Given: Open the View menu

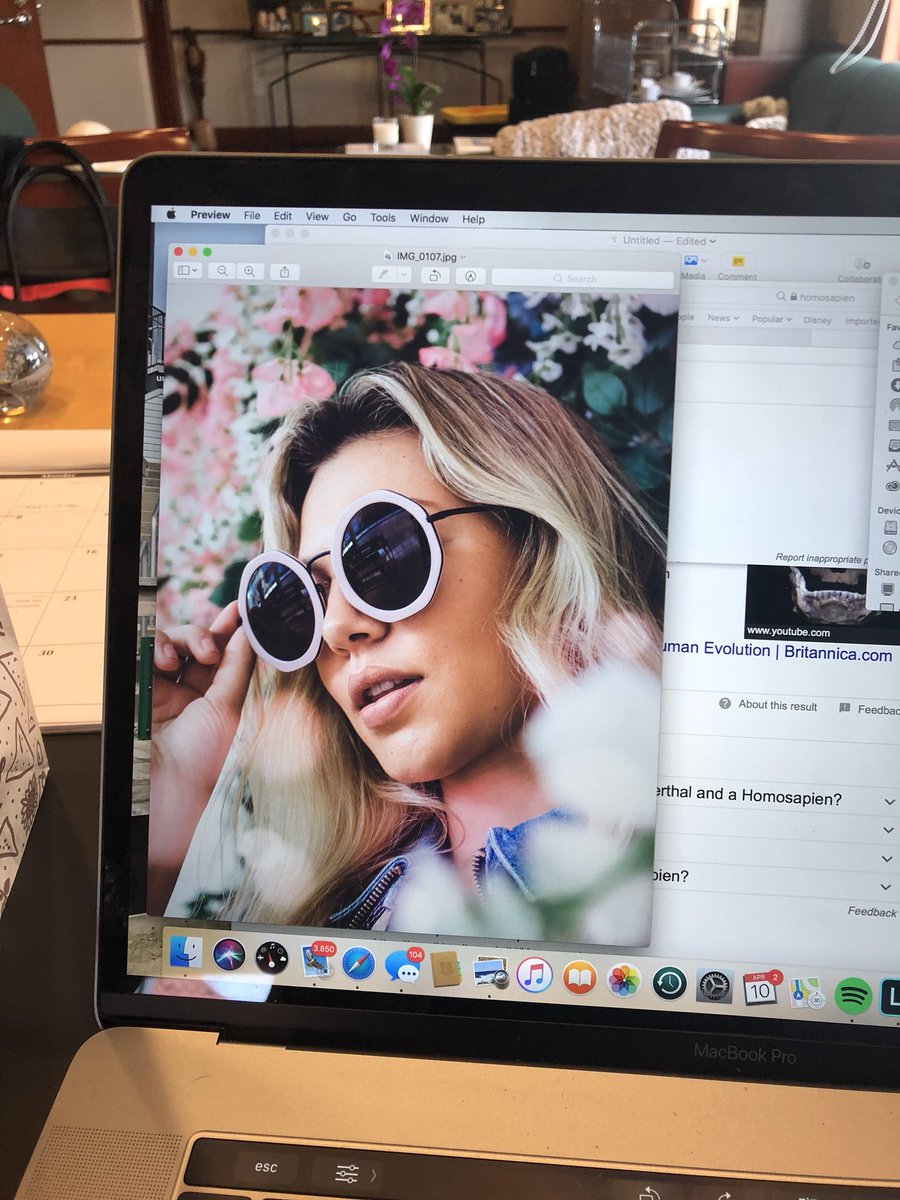Looking at the screenshot, I should 317,217.
